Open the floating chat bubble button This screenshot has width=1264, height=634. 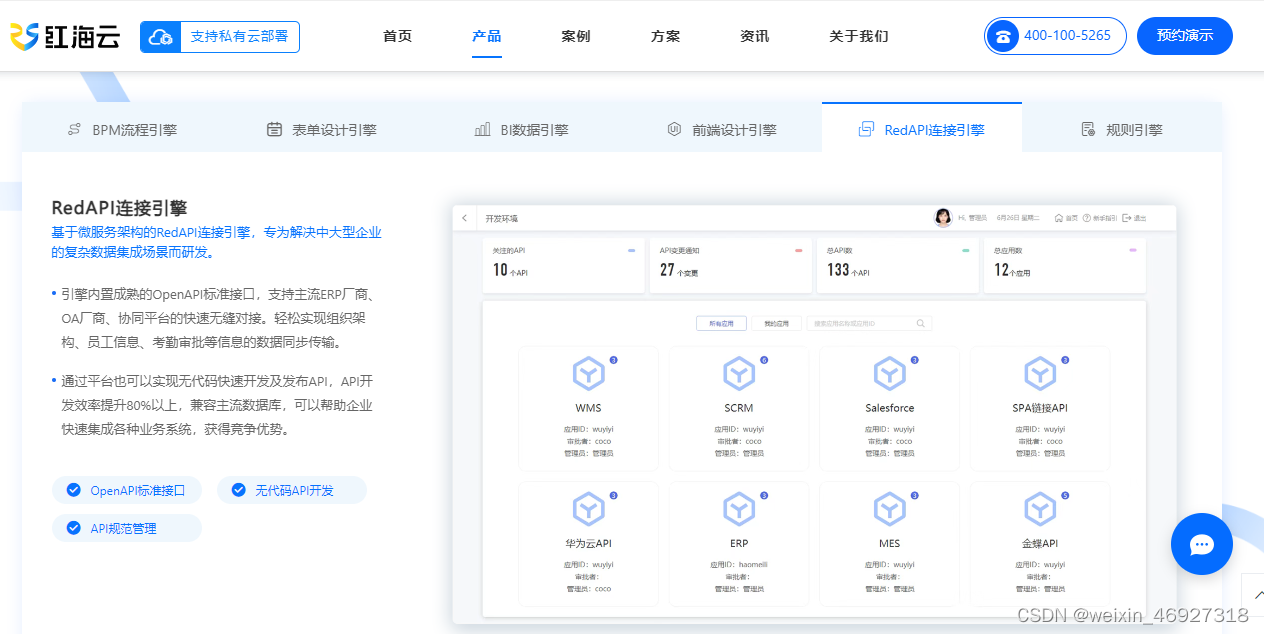point(1202,544)
